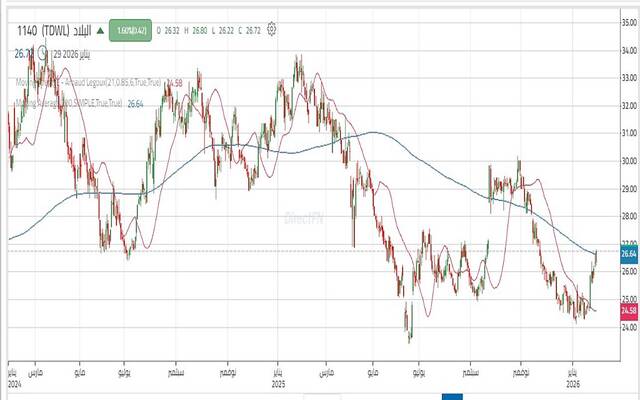
Task: Click the clock icon beside the date
Action: tap(46, 52)
